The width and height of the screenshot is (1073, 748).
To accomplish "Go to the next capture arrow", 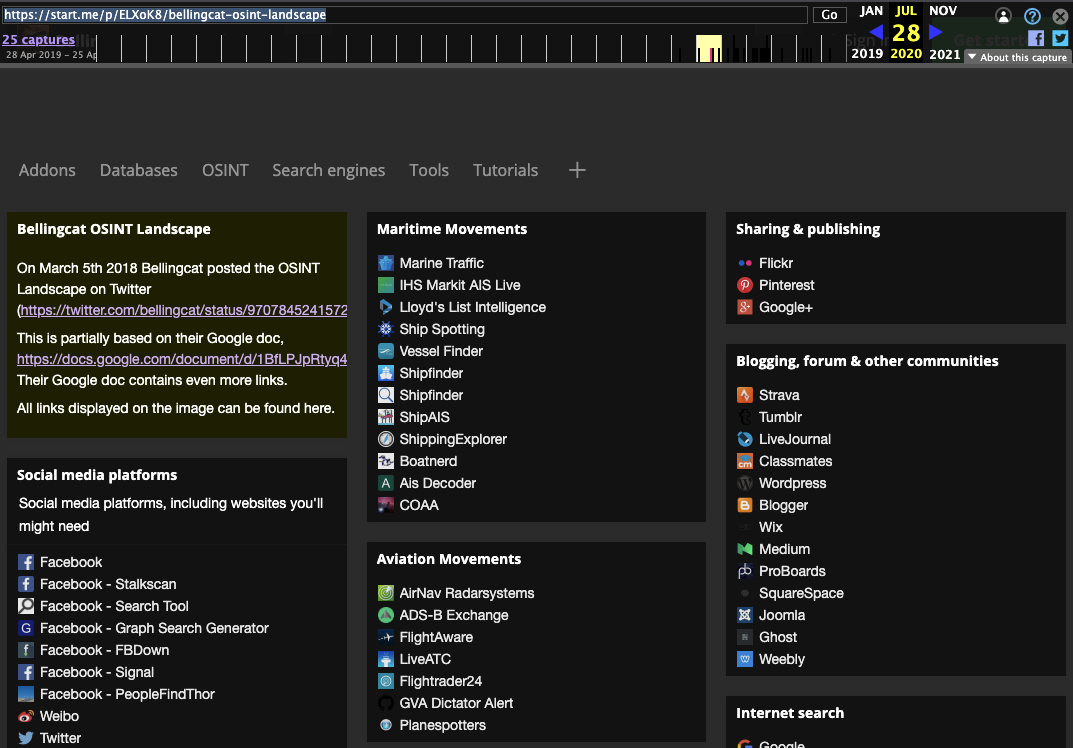I will pos(936,32).
